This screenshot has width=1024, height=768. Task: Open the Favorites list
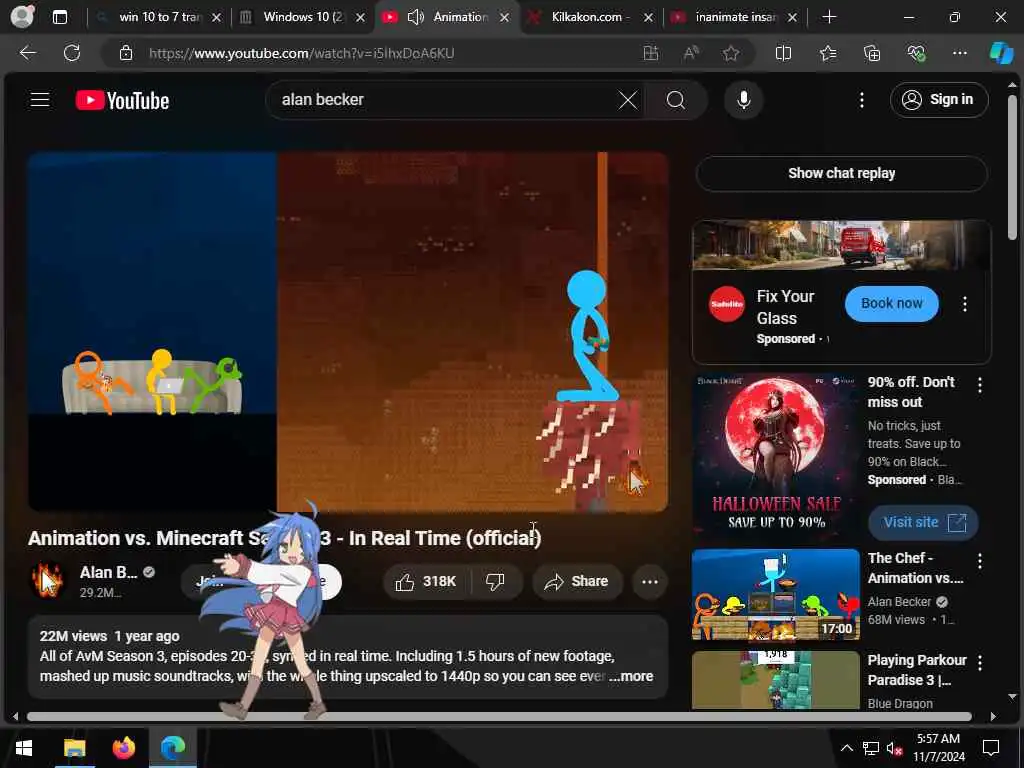828,53
